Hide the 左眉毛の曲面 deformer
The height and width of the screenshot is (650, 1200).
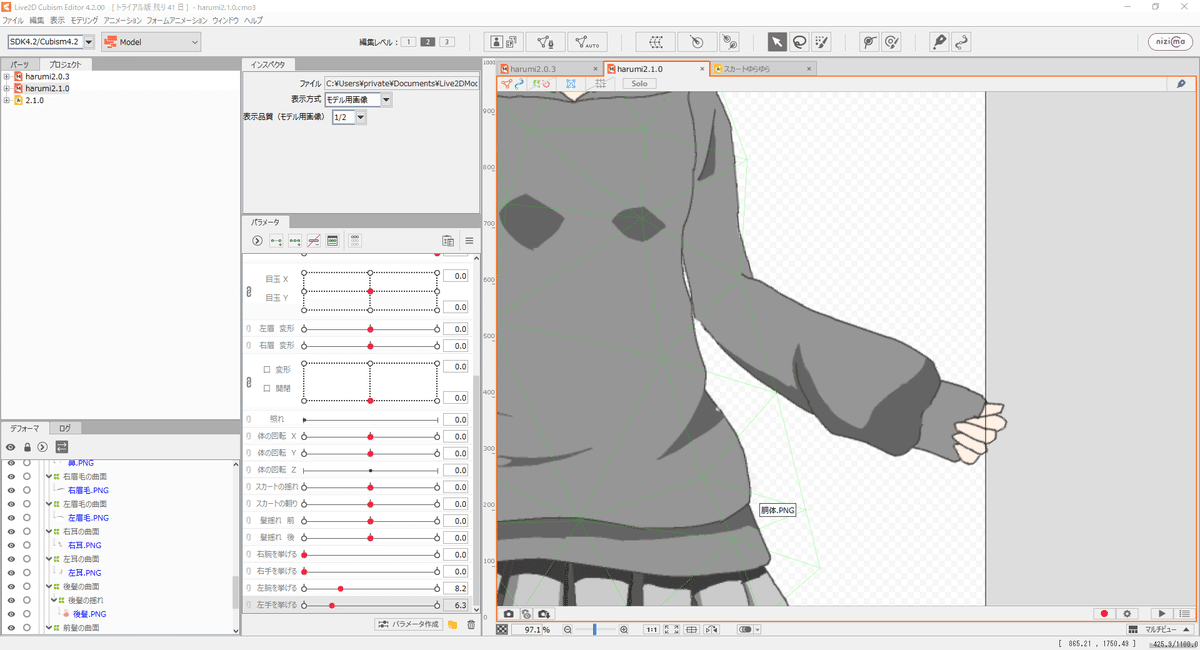tap(11, 504)
